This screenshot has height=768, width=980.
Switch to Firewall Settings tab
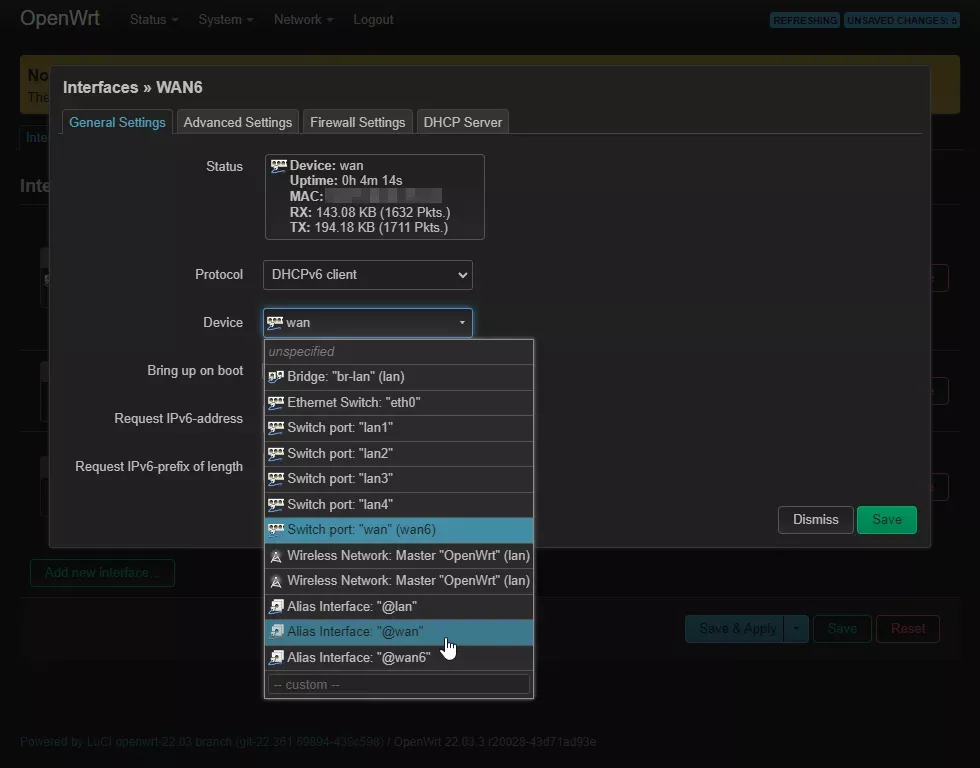(x=358, y=122)
